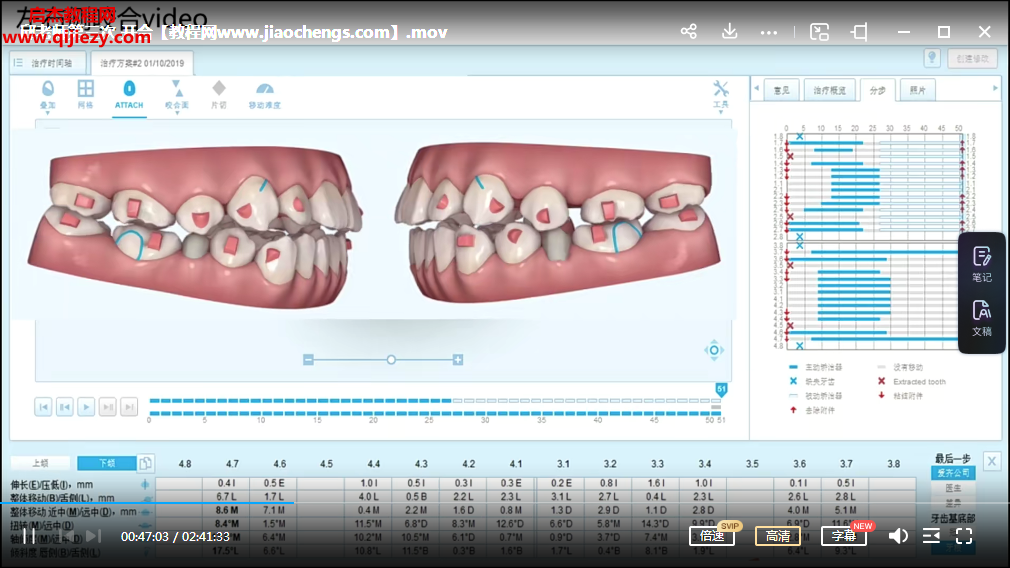Play the treatment staging animation

(x=86, y=407)
